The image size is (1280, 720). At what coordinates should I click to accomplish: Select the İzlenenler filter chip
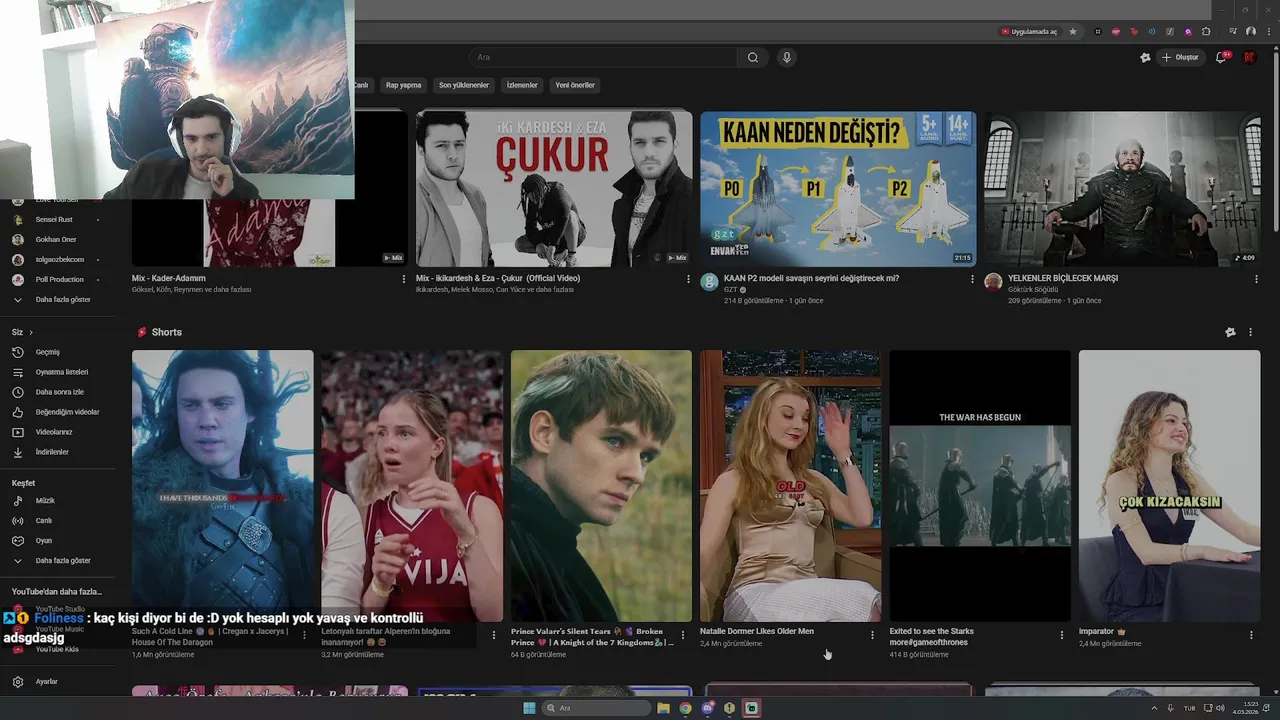(x=522, y=85)
